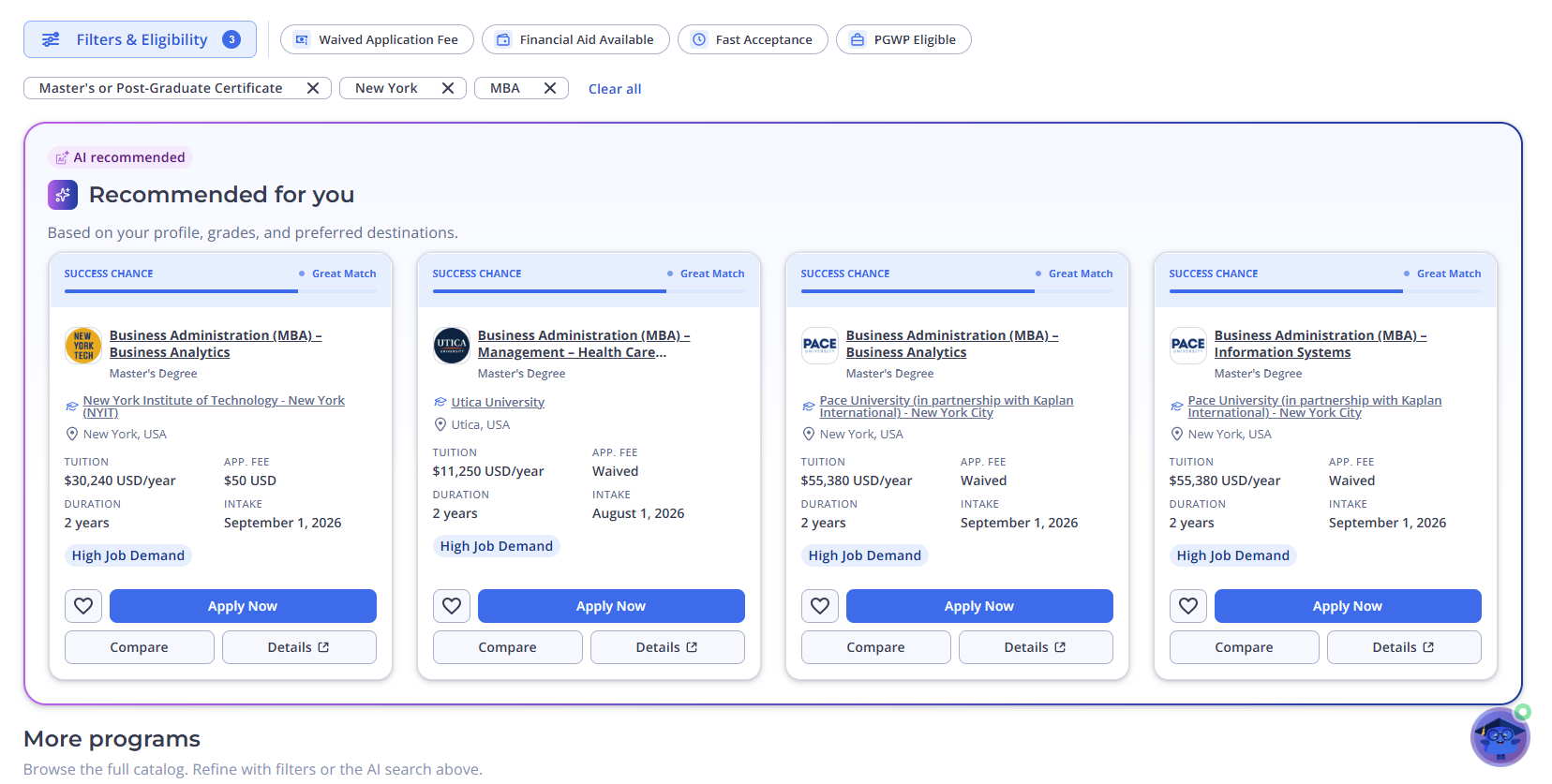Open Details for NYIT Business Analytics MBA
The width and height of the screenshot is (1552, 784).
[299, 647]
